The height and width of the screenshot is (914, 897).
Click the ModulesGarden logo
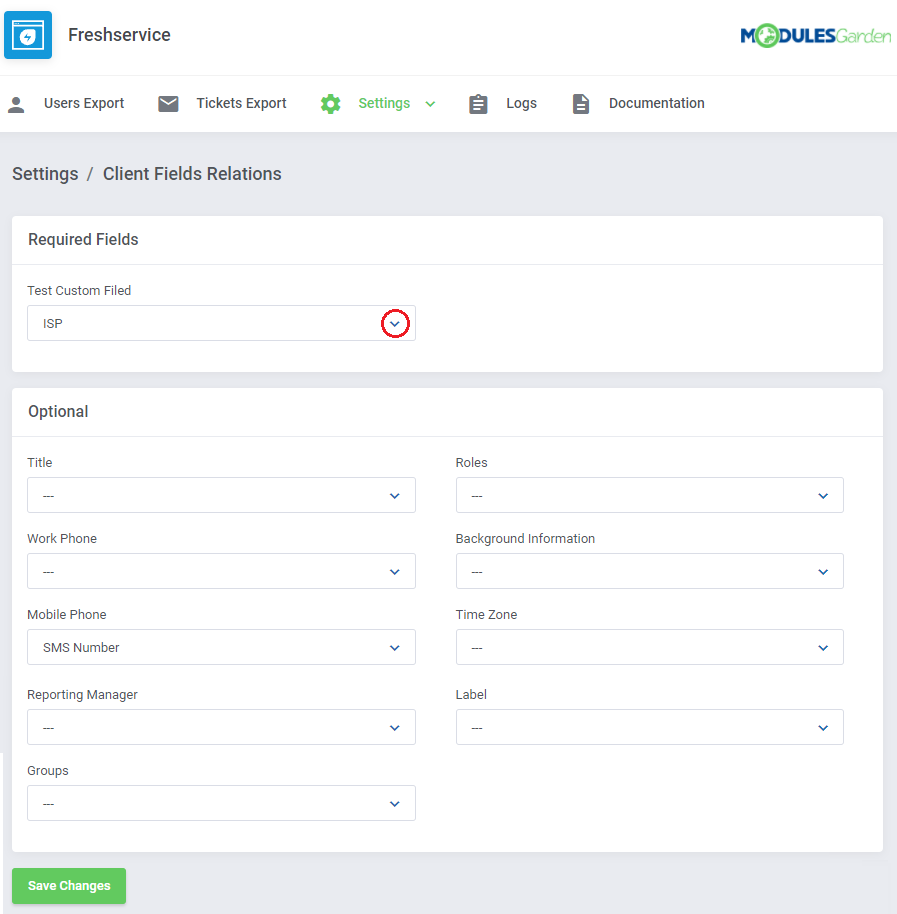click(x=815, y=36)
